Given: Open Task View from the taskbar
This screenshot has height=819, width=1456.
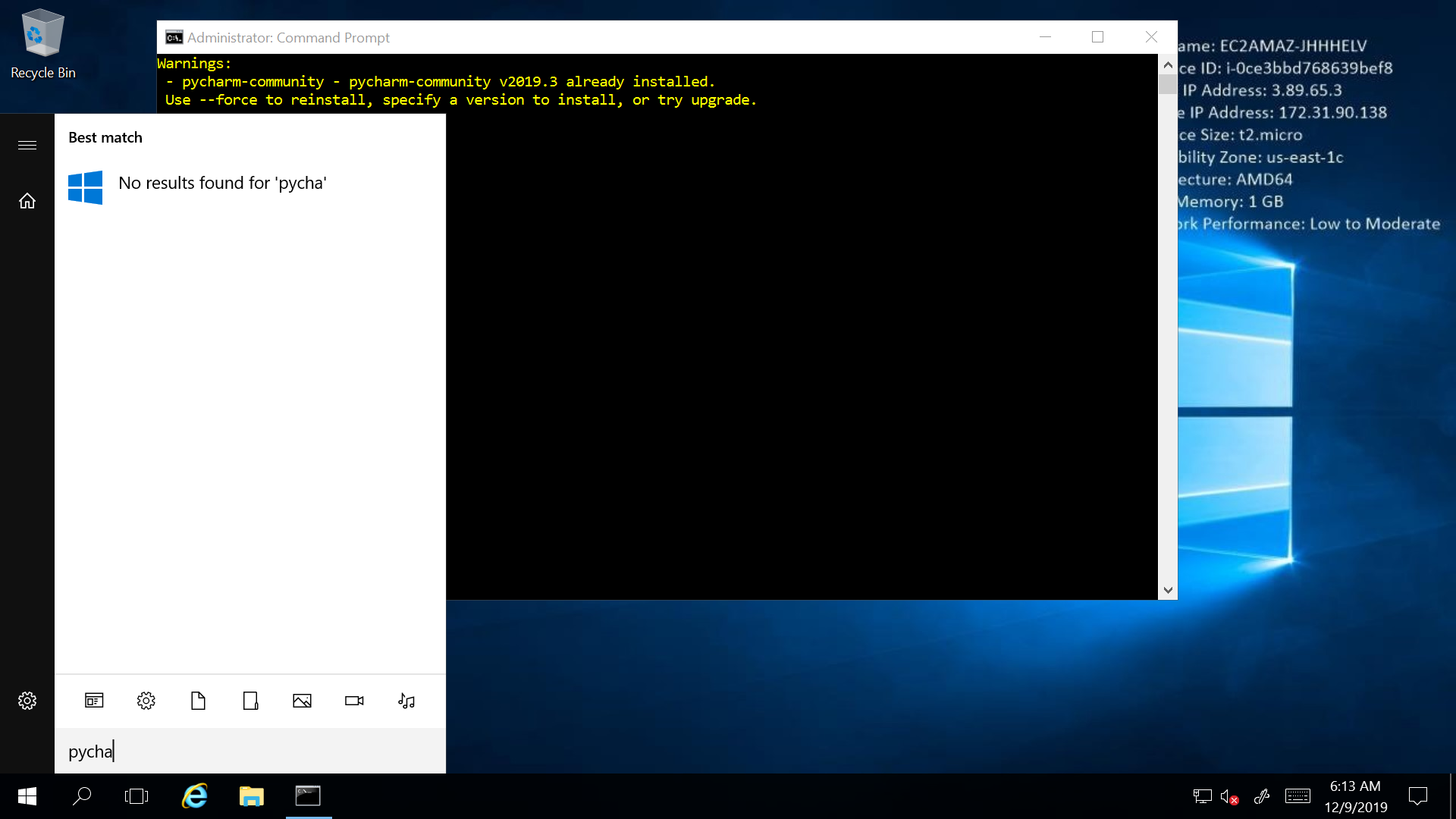Looking at the screenshot, I should point(136,796).
